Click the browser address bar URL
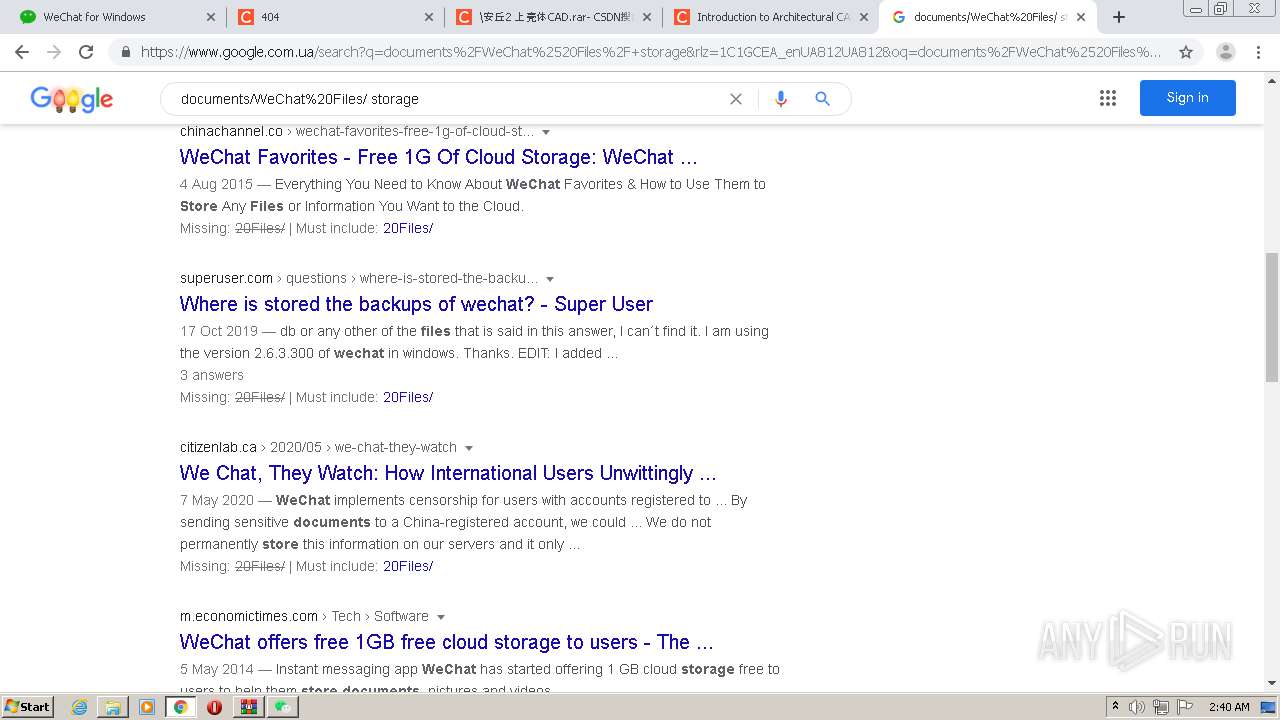 click(650, 52)
